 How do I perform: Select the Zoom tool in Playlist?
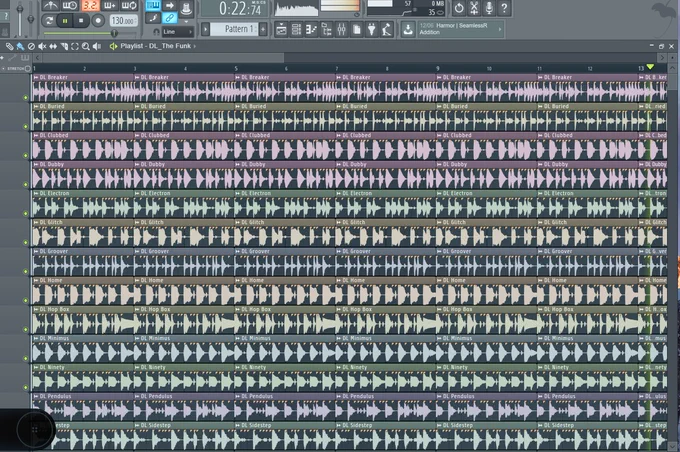tap(86, 46)
